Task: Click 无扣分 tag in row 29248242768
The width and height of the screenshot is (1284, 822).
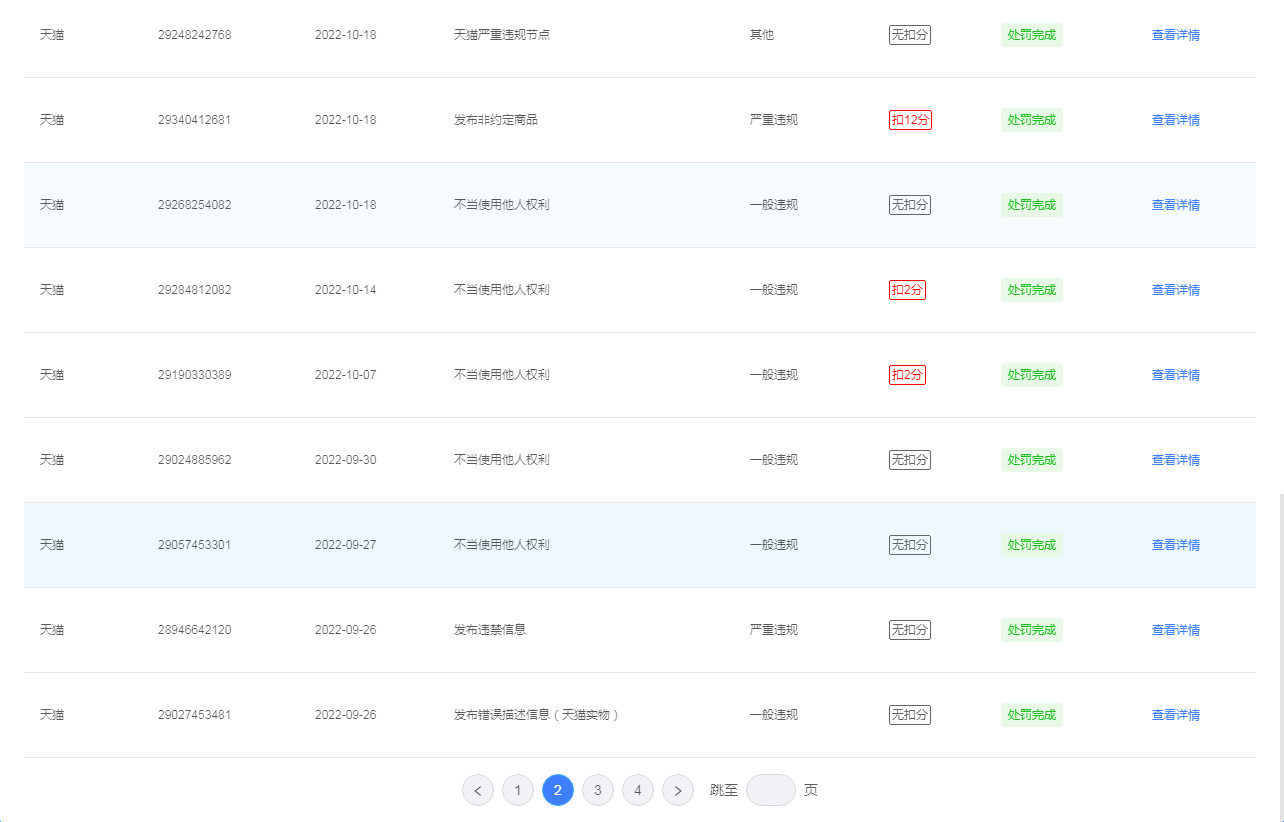Action: coord(910,35)
